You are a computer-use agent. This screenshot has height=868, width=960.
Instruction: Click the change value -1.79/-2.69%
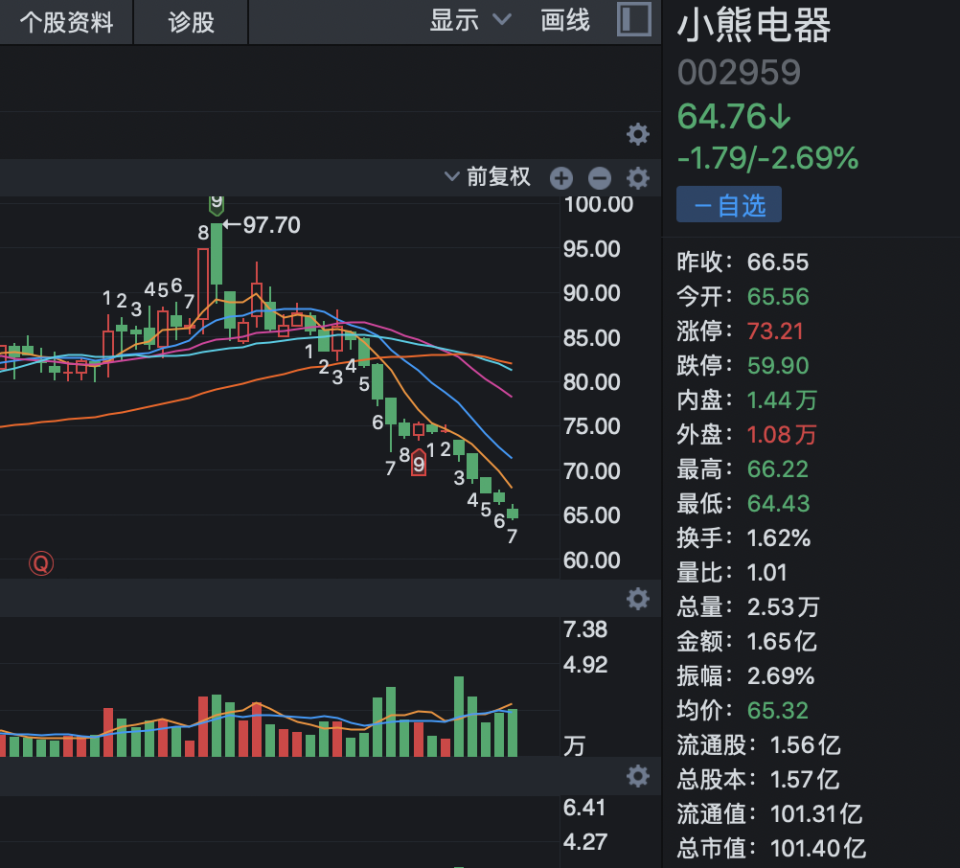[x=768, y=159]
